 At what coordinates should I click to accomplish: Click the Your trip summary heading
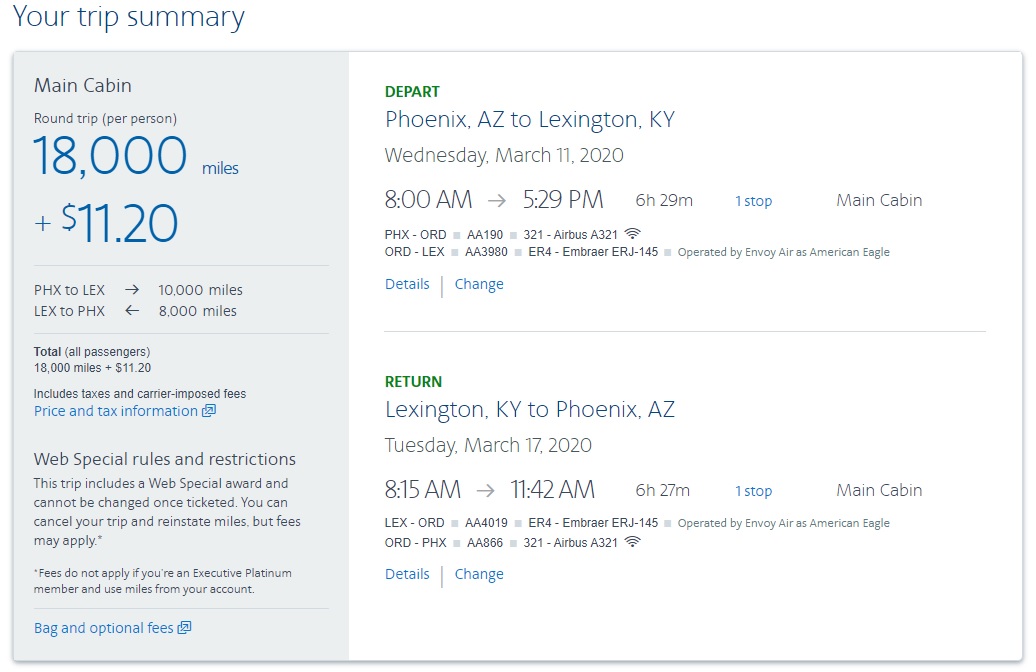[129, 17]
